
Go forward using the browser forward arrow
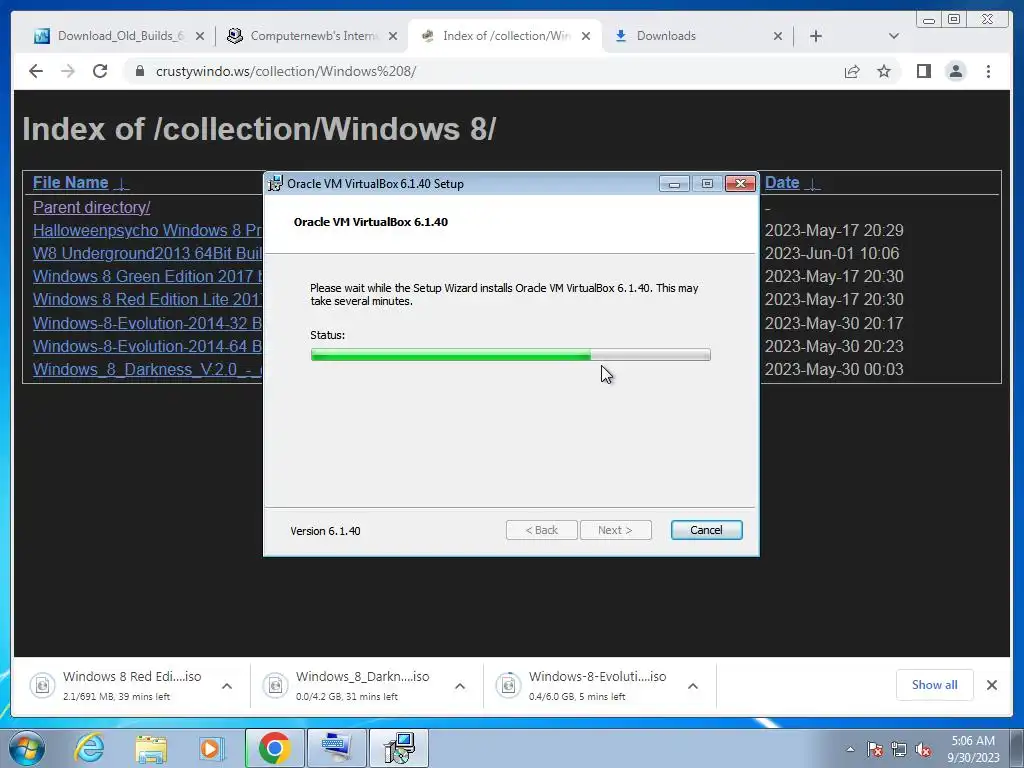tap(68, 71)
